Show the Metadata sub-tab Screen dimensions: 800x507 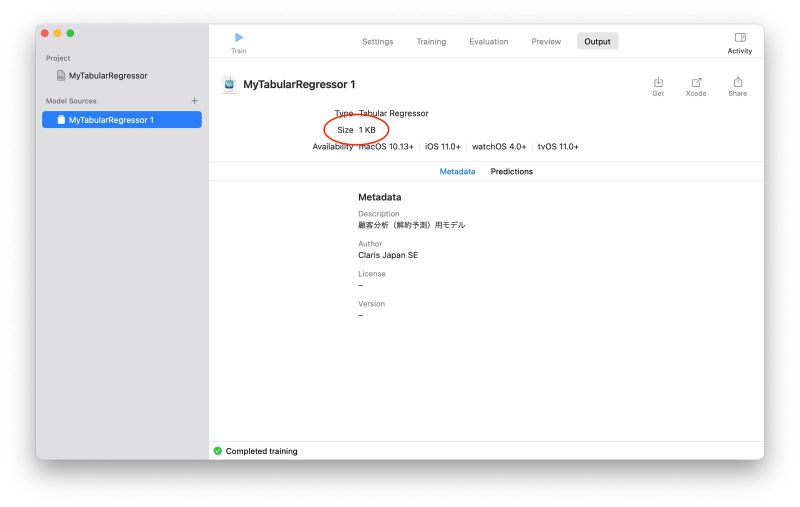coord(457,171)
